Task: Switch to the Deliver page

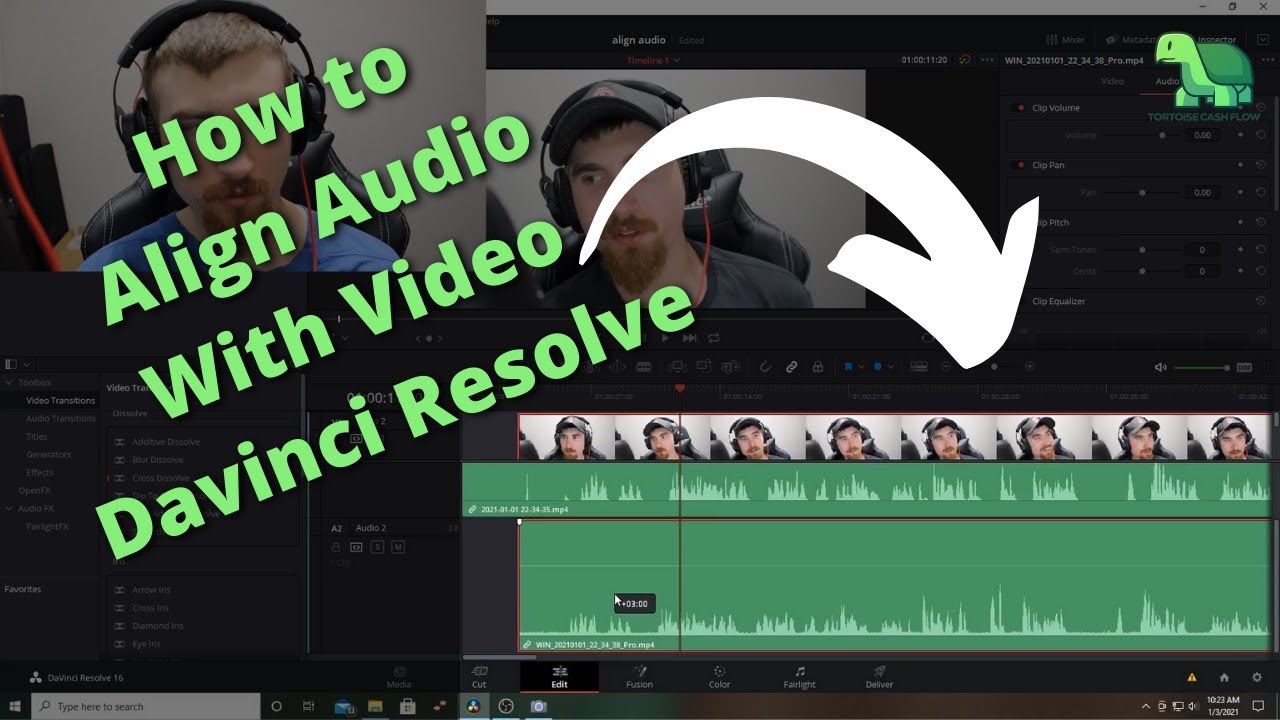Action: tap(879, 677)
